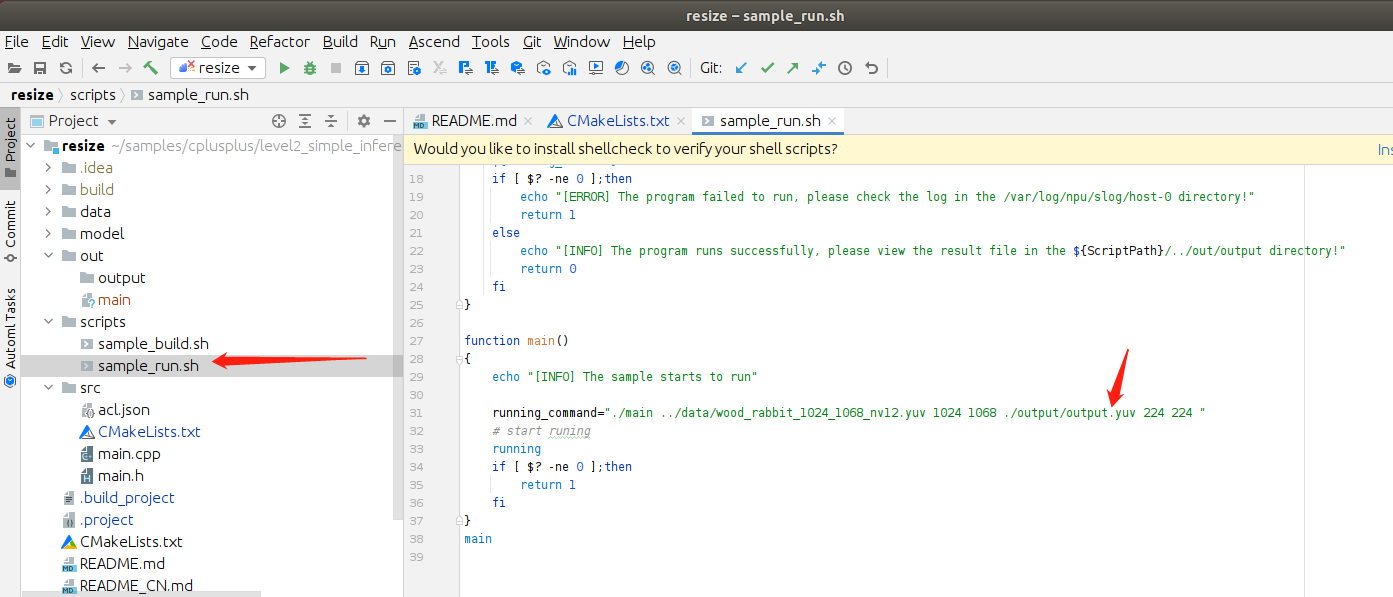Open the Ascend menu
This screenshot has height=597, width=1393.
coord(434,41)
